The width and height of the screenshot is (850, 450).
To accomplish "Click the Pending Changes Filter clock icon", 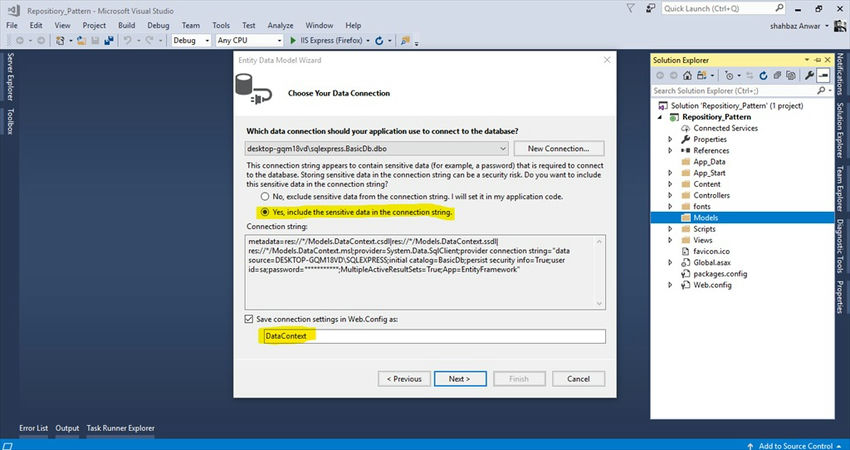I will point(729,75).
